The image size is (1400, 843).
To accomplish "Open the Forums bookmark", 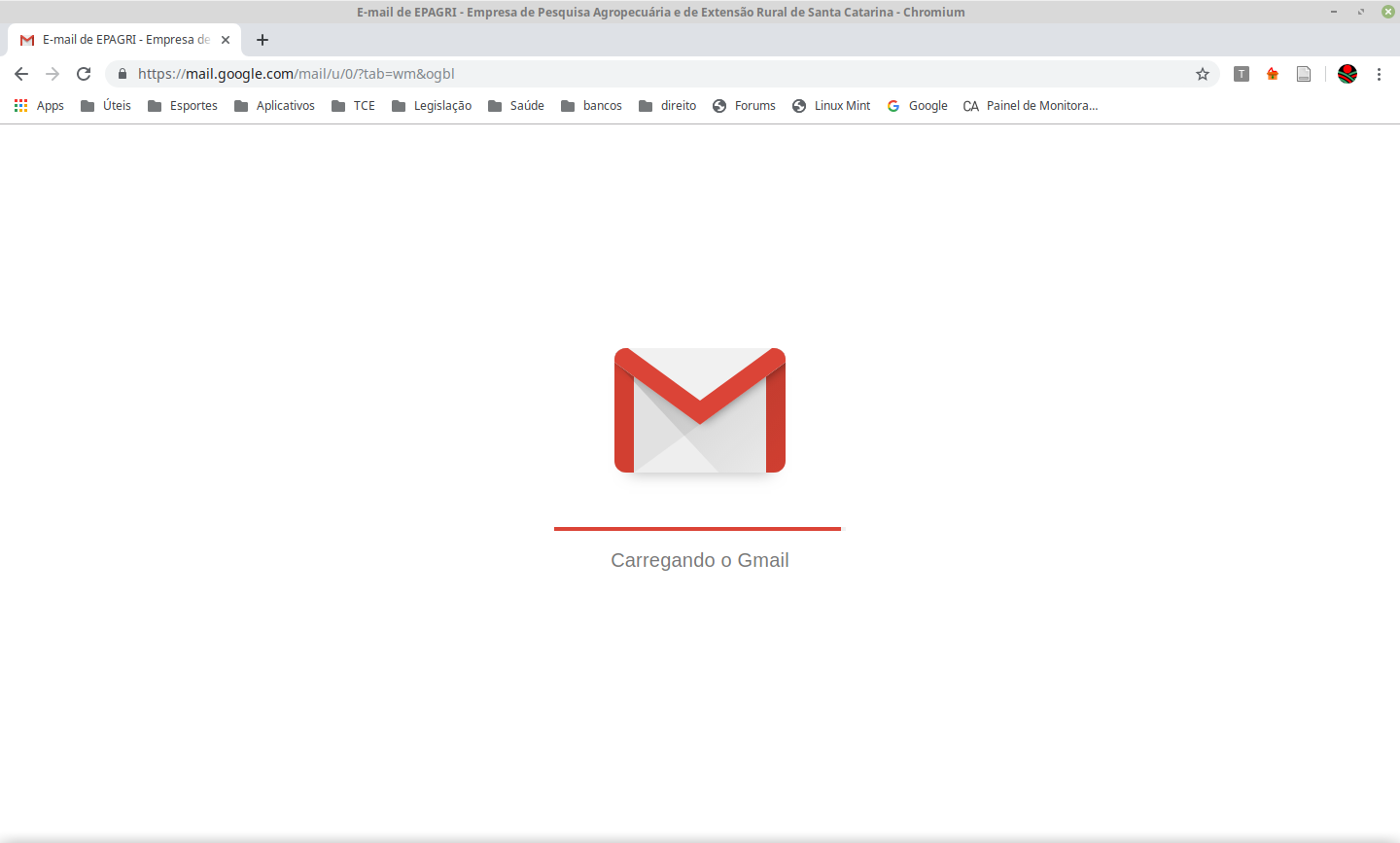I will tap(745, 106).
